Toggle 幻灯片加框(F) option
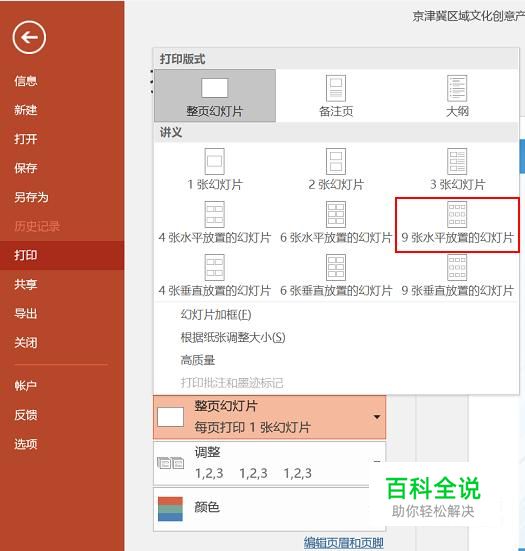 click(x=336, y=315)
